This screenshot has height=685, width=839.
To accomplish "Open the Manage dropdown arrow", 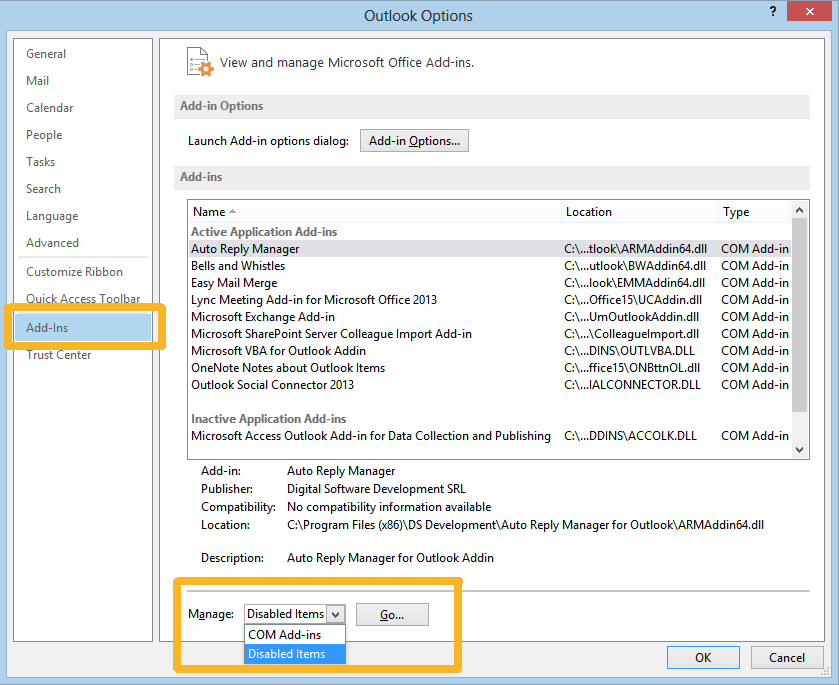I will [337, 613].
